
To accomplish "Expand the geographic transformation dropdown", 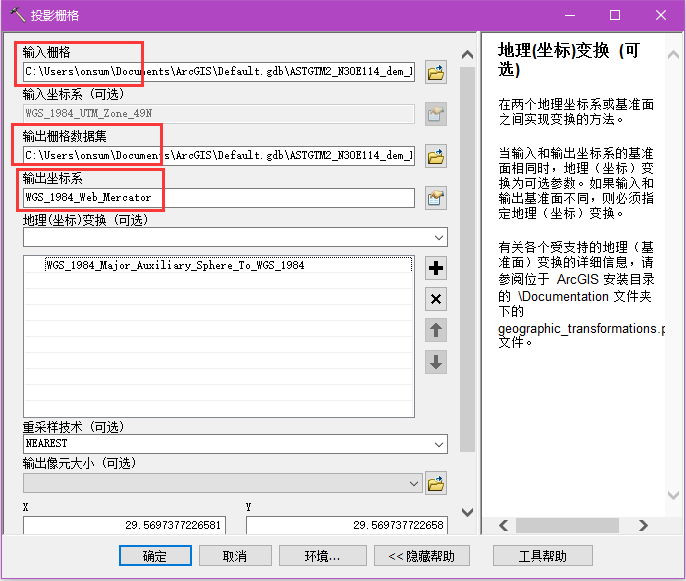I will (439, 238).
